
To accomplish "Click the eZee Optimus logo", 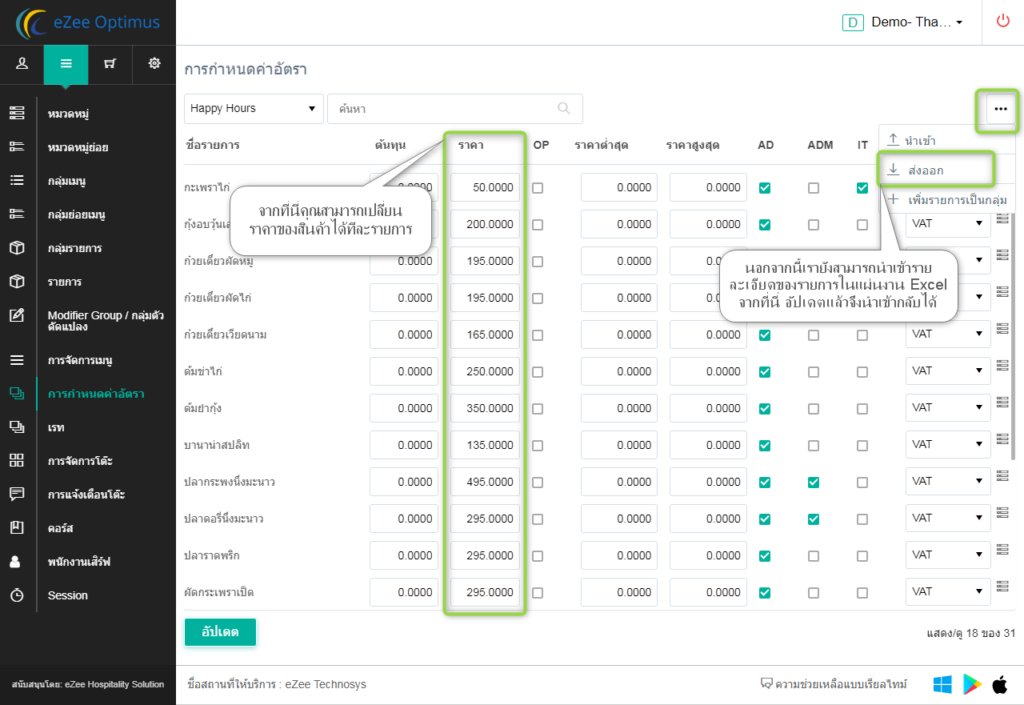I will (x=88, y=22).
